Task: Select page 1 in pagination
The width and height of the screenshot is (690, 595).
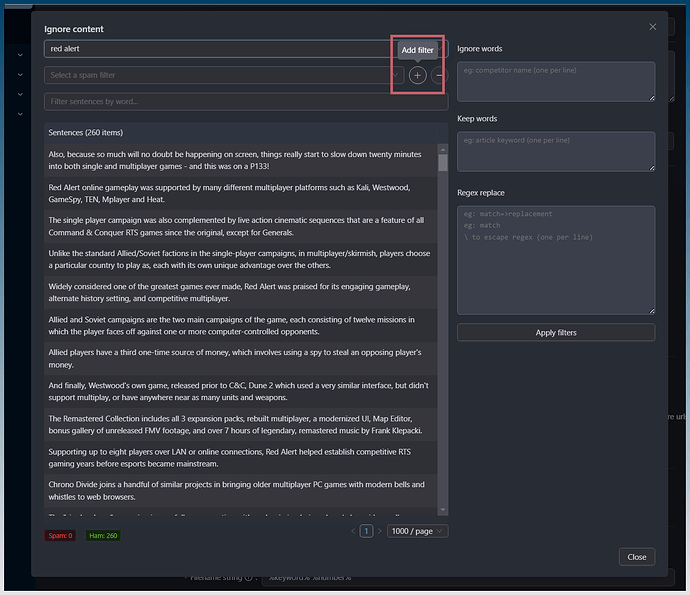Action: click(366, 531)
